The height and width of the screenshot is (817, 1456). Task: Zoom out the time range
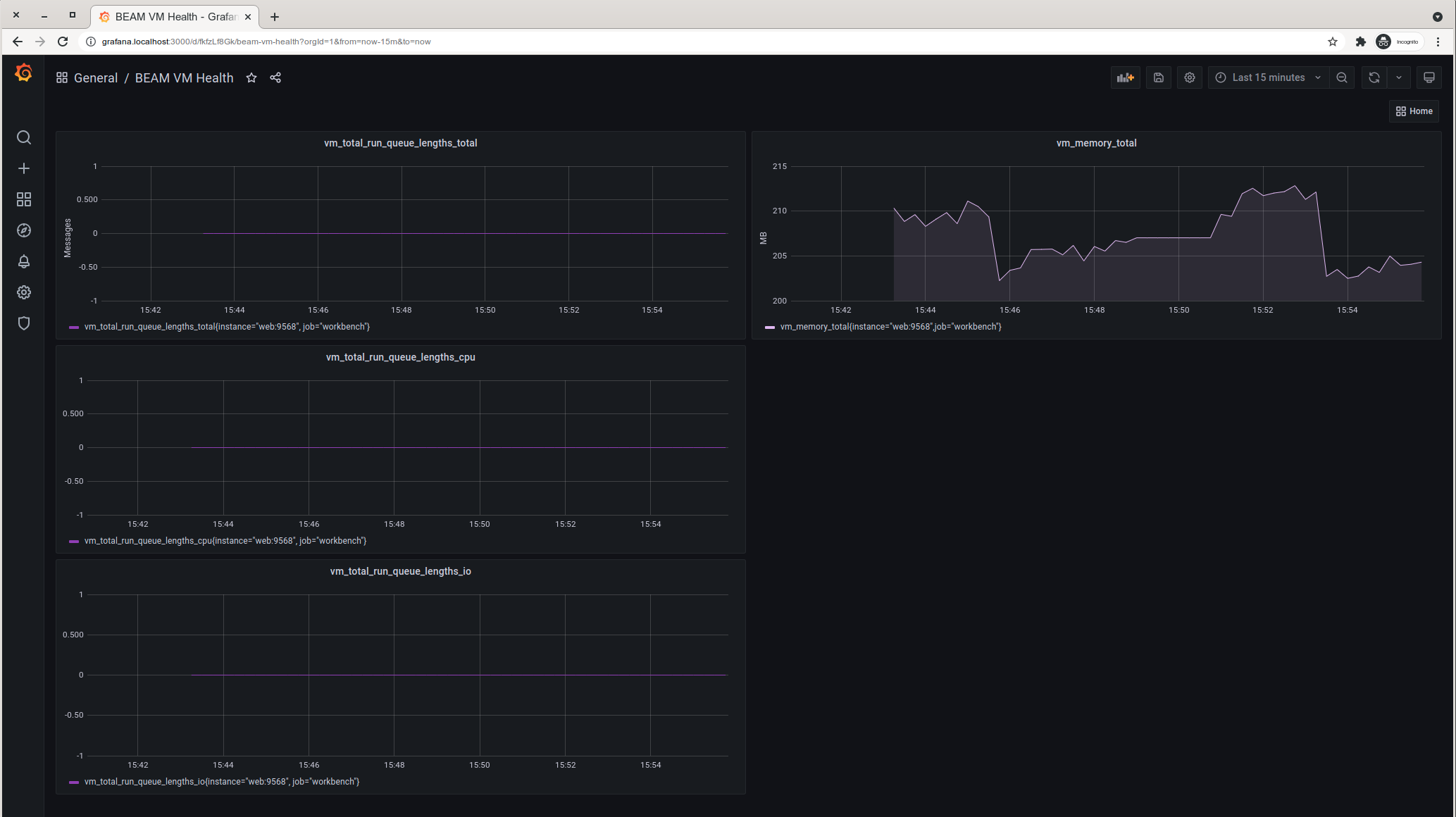click(1342, 77)
